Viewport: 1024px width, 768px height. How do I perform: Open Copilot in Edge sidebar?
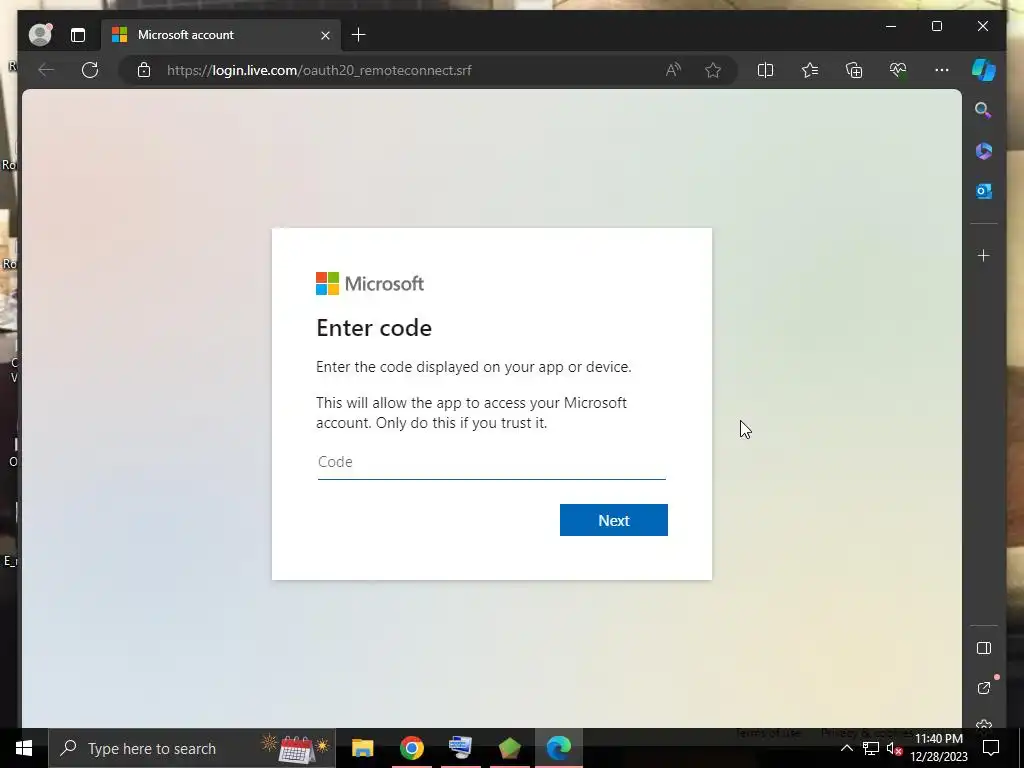pyautogui.click(x=984, y=70)
